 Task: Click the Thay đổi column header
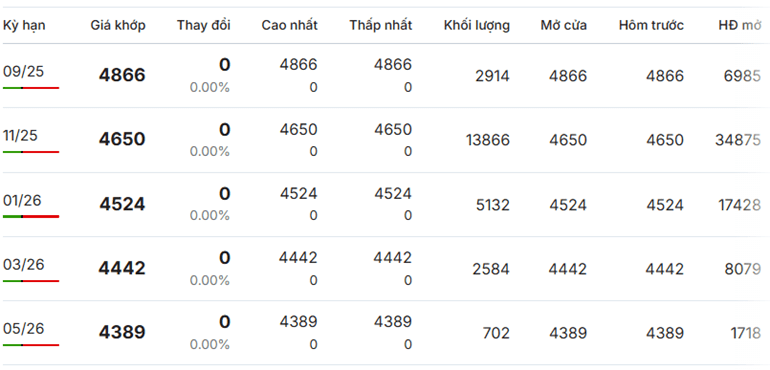point(203,26)
